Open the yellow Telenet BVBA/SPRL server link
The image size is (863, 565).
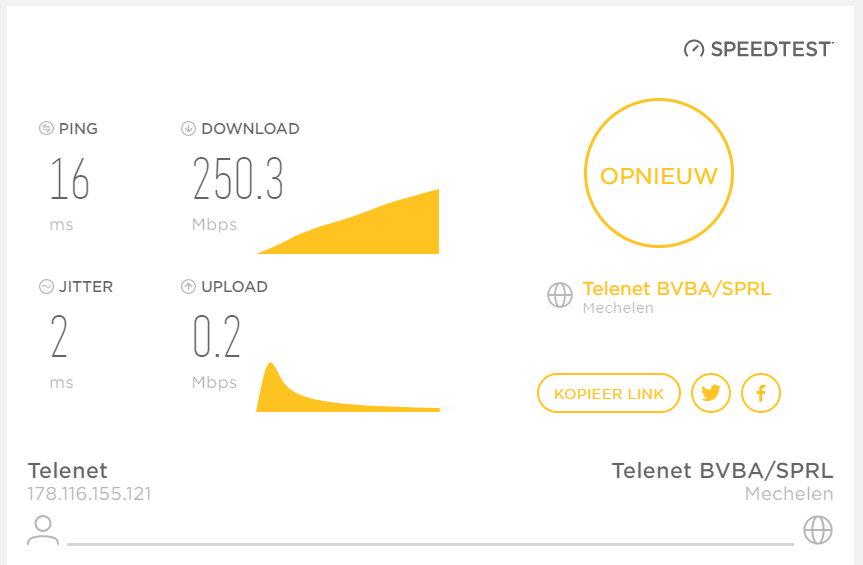[676, 288]
